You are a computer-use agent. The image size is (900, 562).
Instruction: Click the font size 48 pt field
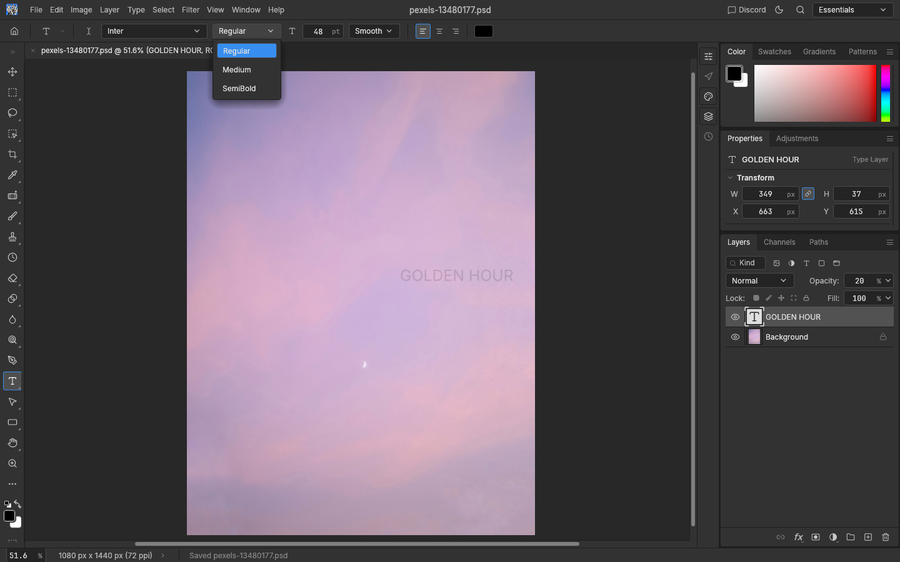(x=323, y=31)
